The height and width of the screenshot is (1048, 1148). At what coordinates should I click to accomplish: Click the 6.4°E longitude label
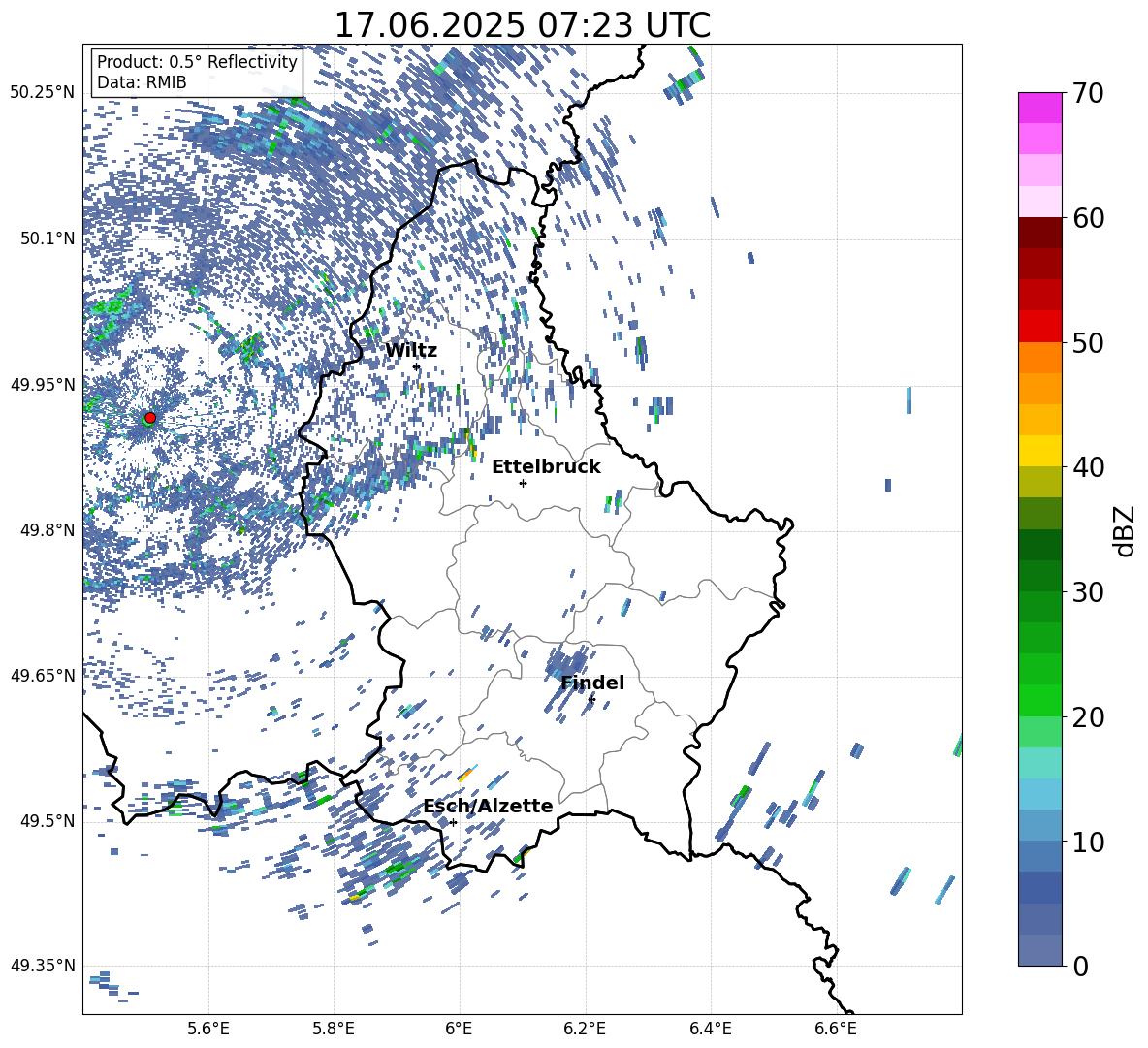point(710,1029)
